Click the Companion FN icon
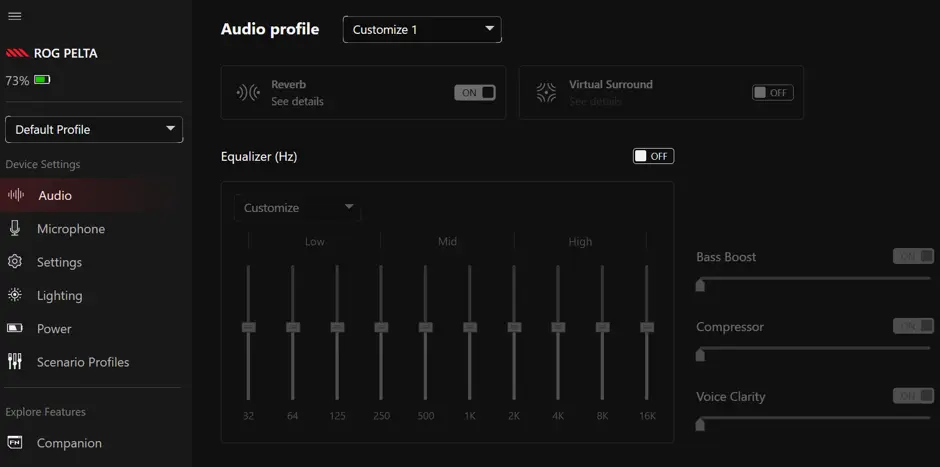The height and width of the screenshot is (467, 940). tap(15, 443)
